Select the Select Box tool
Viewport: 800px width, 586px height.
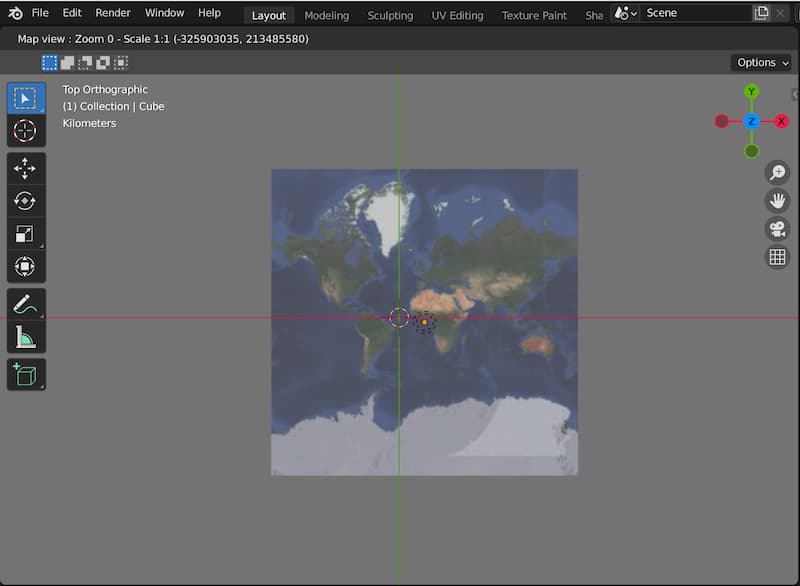26,99
